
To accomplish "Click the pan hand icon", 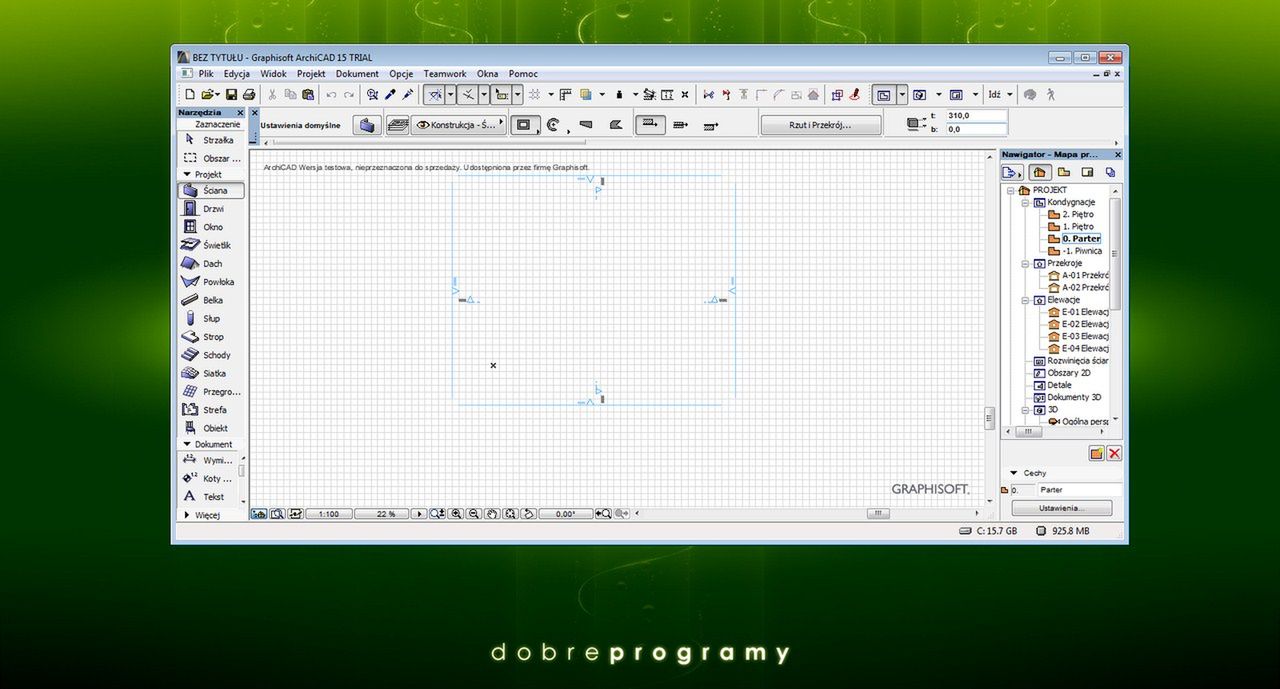I will pos(492,514).
